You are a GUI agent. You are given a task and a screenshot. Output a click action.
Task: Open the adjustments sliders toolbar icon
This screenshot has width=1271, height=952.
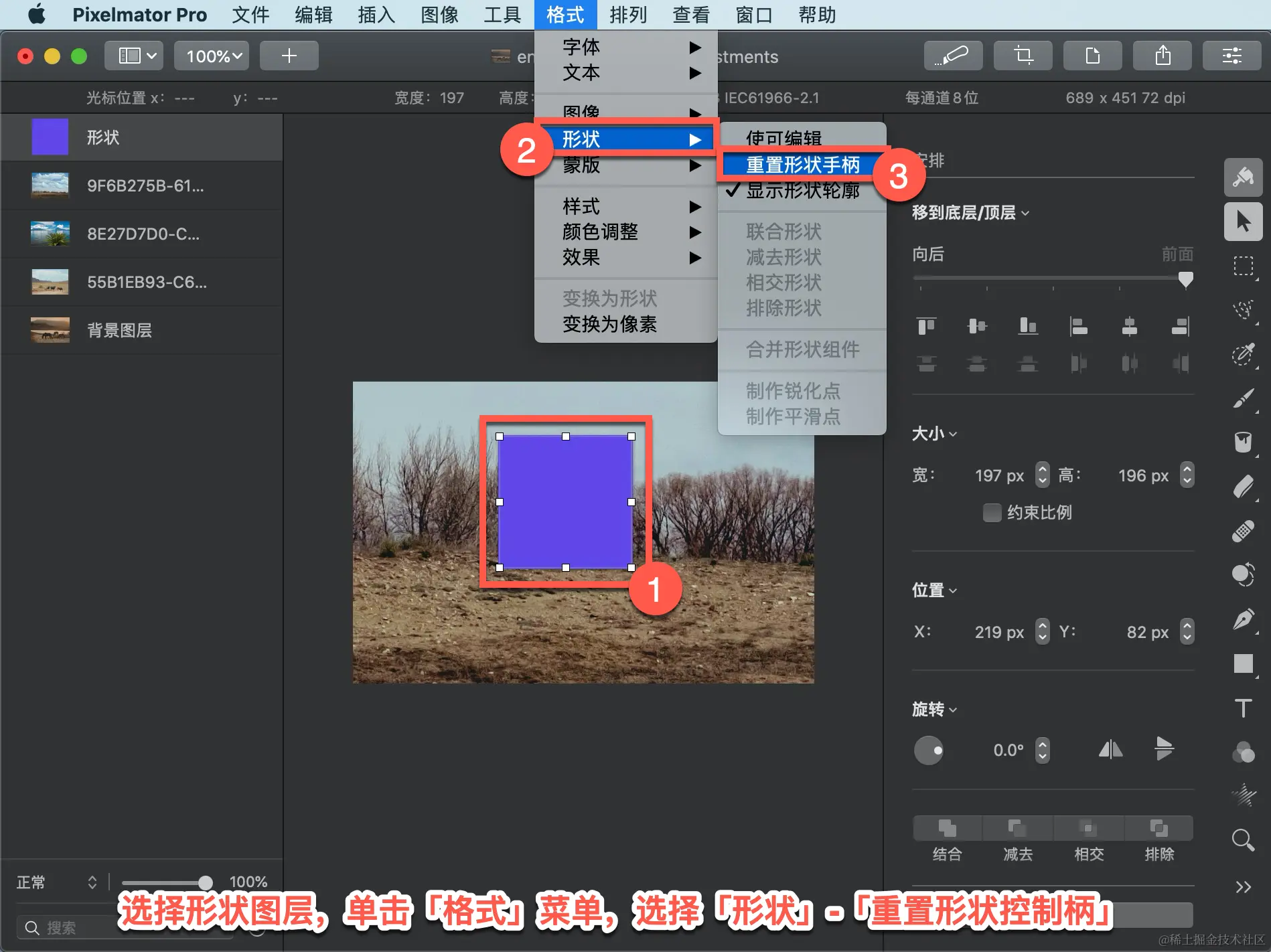pyautogui.click(x=1232, y=56)
